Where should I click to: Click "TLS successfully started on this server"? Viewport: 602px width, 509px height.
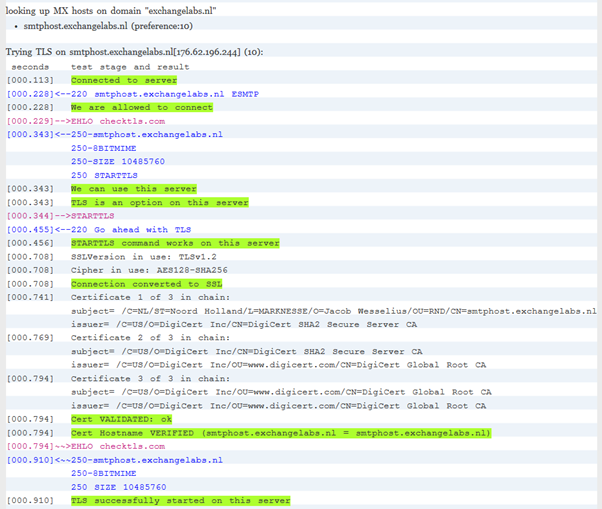pyautogui.click(x=179, y=500)
